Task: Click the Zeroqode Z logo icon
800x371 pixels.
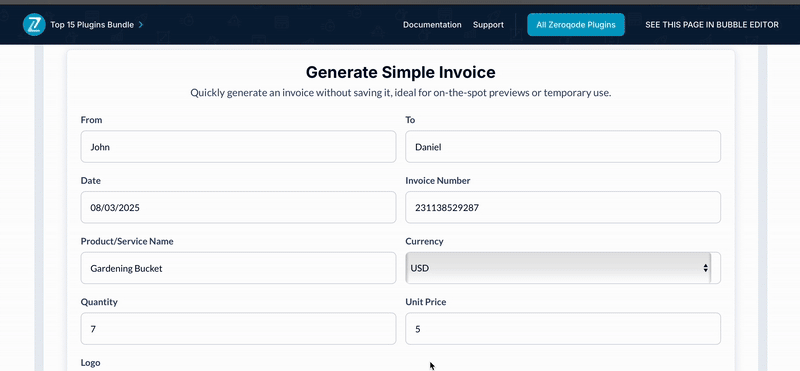Action: click(x=34, y=24)
